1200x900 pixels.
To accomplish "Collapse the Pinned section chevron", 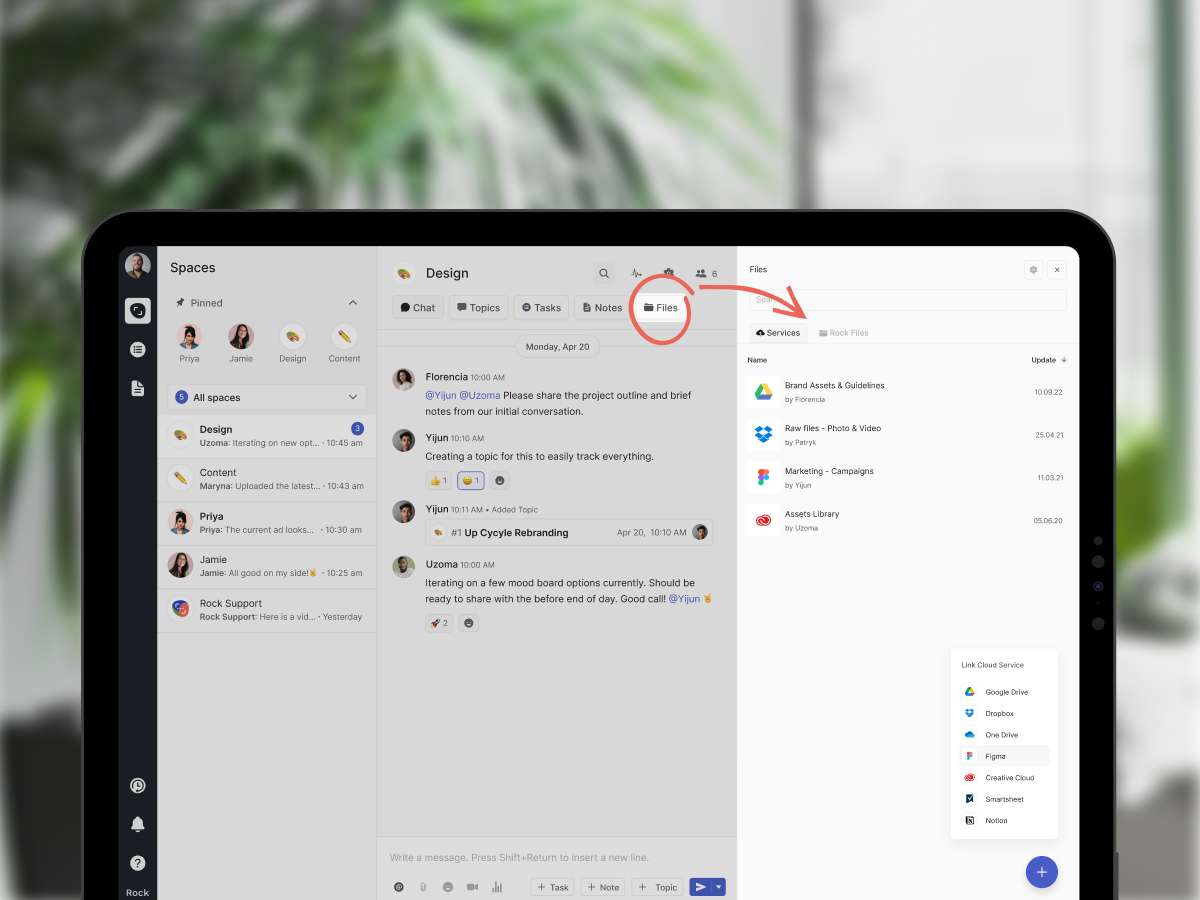I will (352, 303).
